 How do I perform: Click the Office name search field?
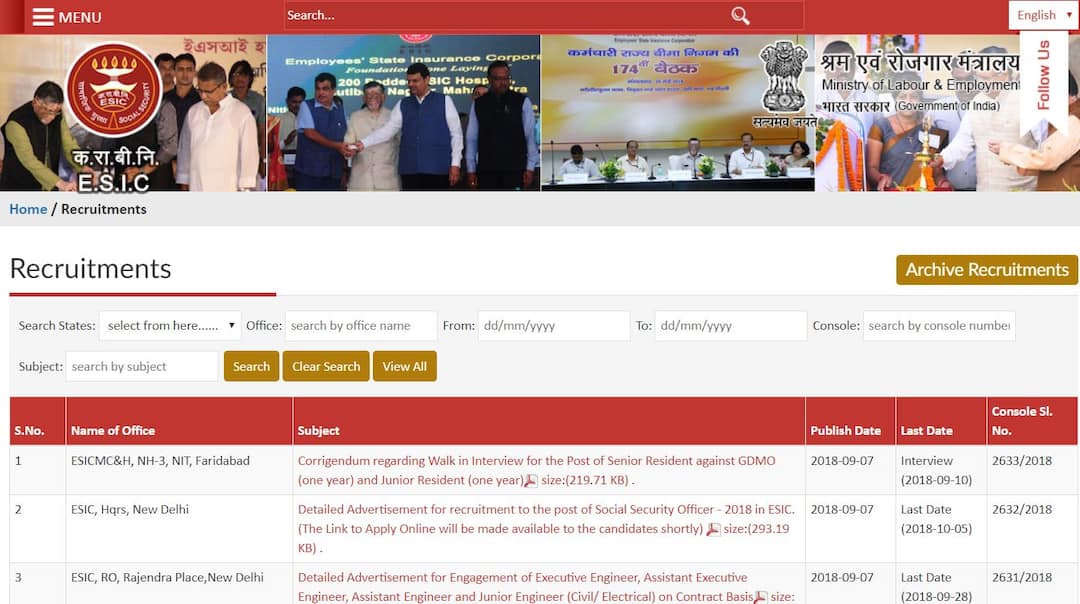(x=361, y=326)
